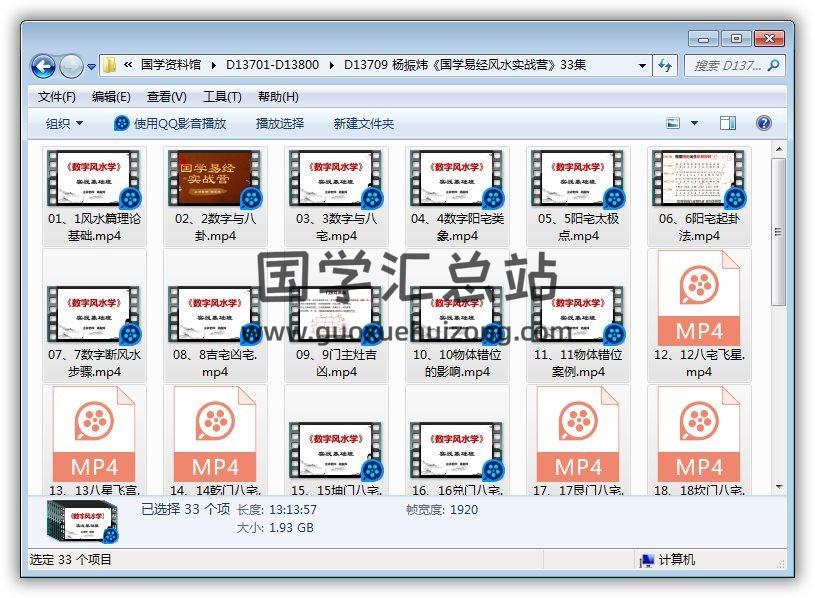Click the help question mark icon
Viewport: 815px width, 598px height.
(x=763, y=123)
